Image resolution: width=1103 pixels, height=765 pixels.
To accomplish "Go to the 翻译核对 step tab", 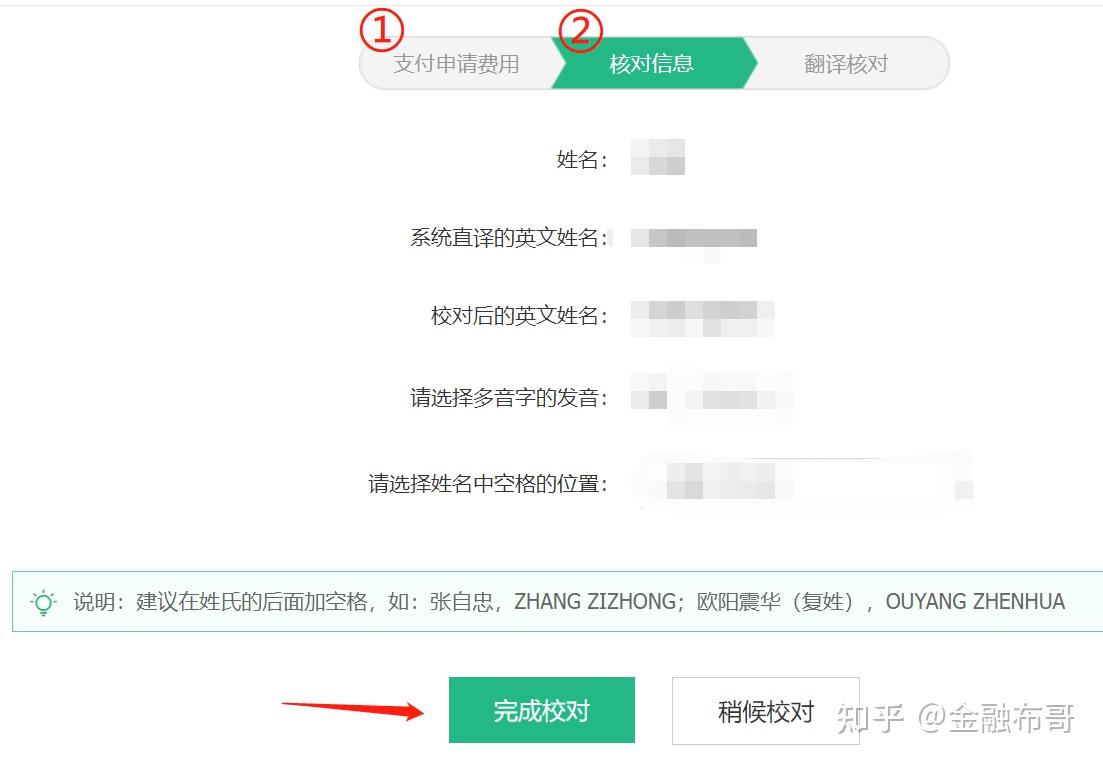I will point(846,63).
